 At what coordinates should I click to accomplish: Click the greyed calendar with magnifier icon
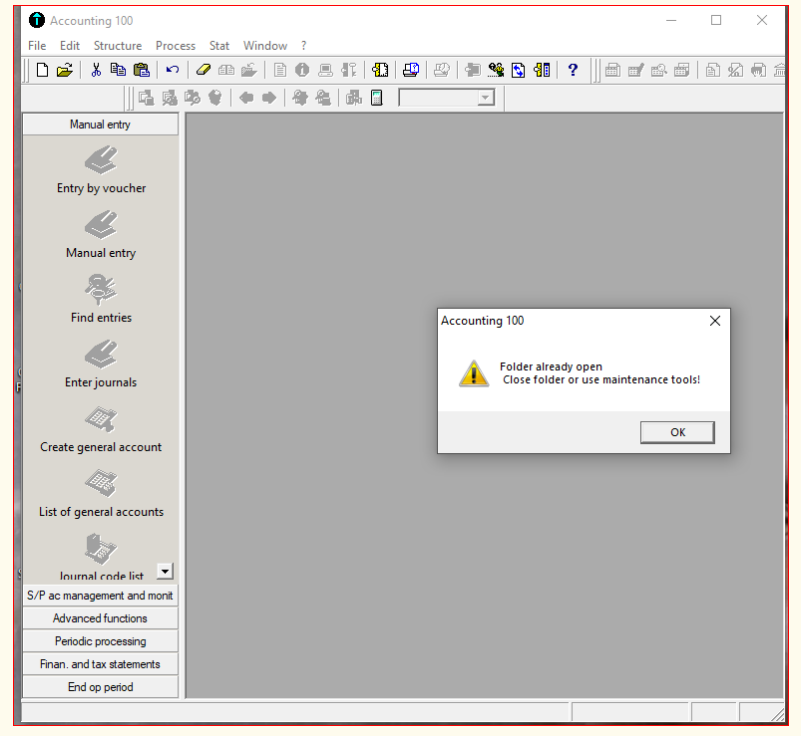(x=658, y=70)
